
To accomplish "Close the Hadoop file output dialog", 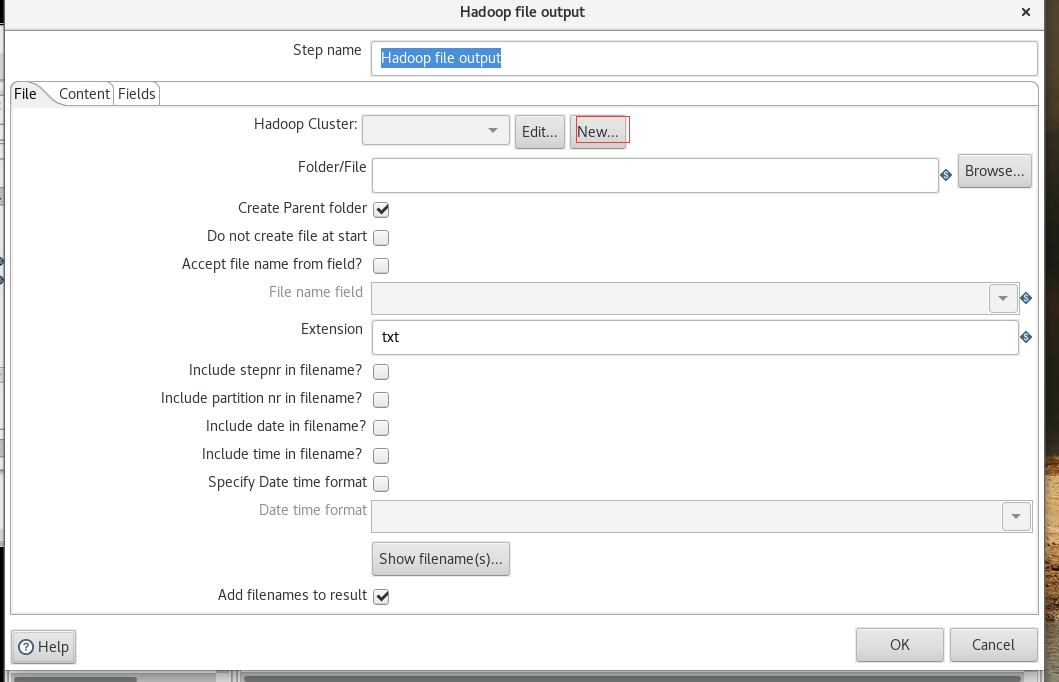I will click(x=1026, y=12).
